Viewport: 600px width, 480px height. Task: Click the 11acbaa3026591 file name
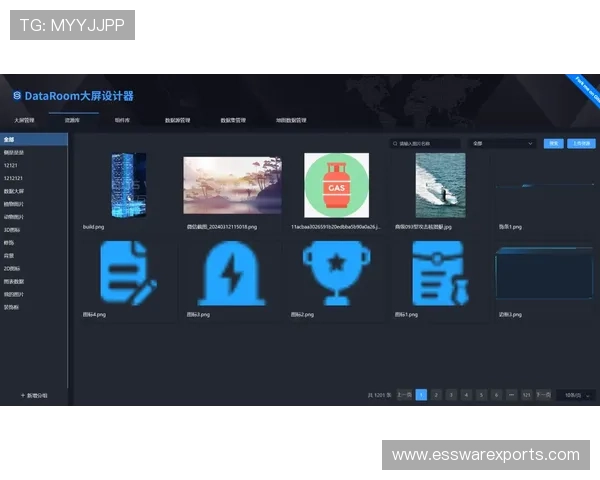click(336, 227)
